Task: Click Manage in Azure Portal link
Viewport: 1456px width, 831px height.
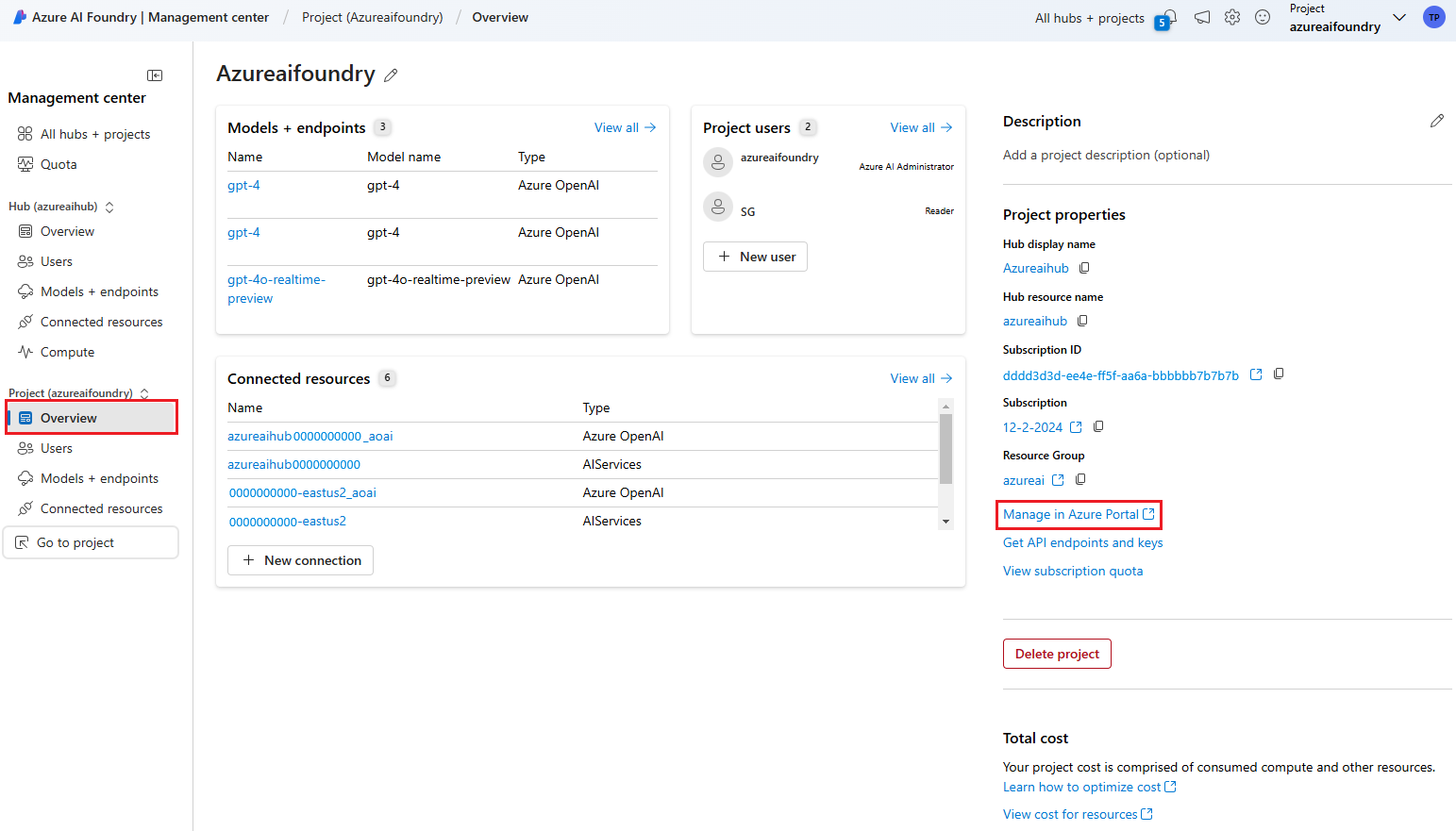Action: (x=1079, y=514)
